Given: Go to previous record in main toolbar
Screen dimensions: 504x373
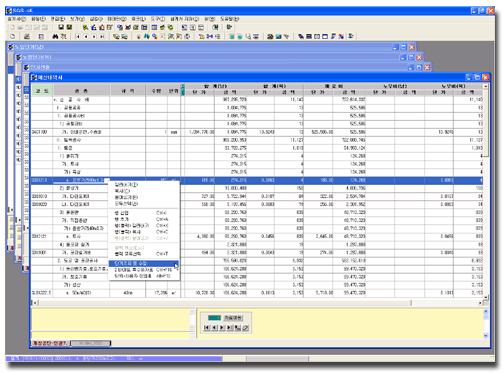Looking at the screenshot, I should pyautogui.click(x=86, y=36).
